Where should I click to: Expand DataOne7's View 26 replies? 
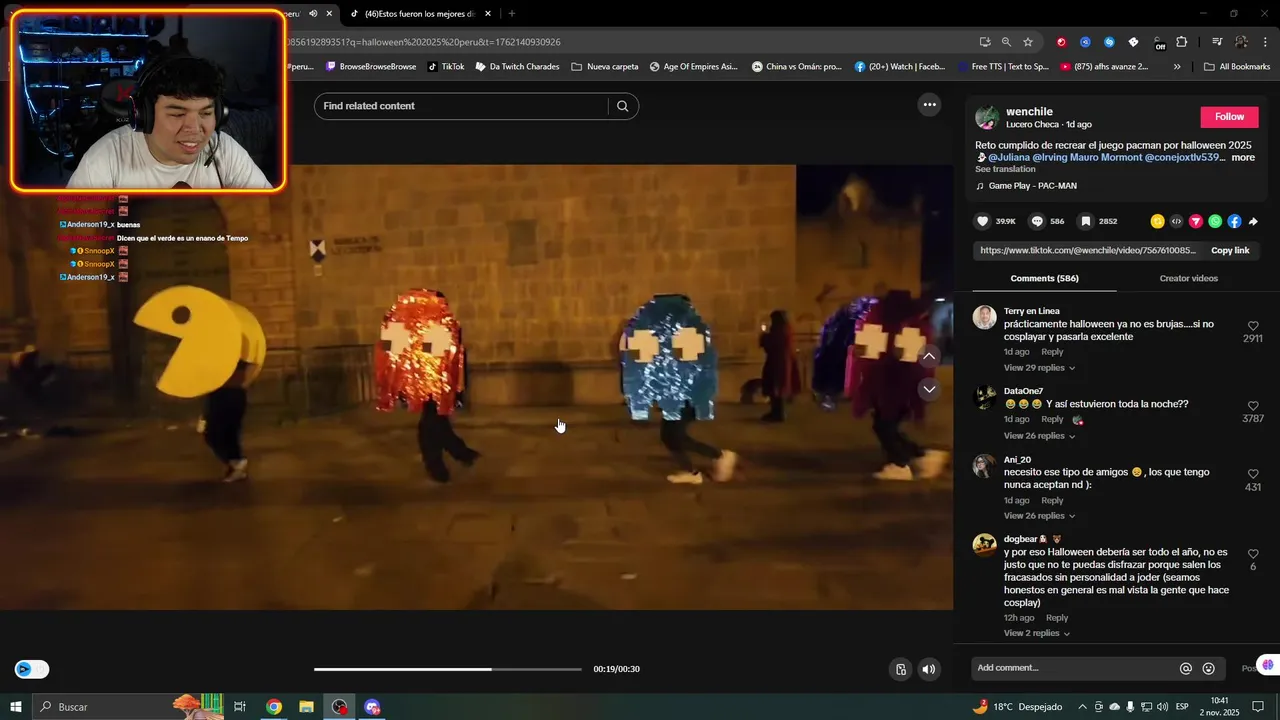[1040, 436]
